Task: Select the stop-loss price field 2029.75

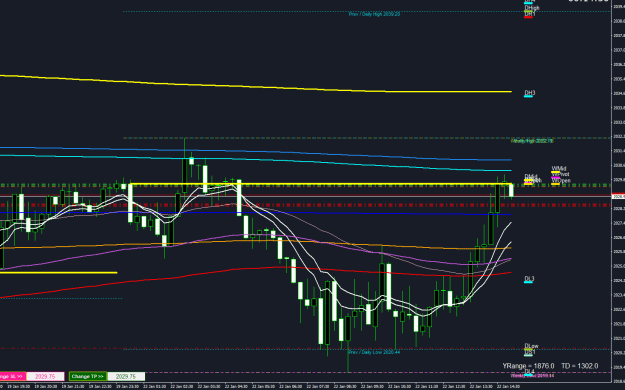Action: tap(45, 376)
